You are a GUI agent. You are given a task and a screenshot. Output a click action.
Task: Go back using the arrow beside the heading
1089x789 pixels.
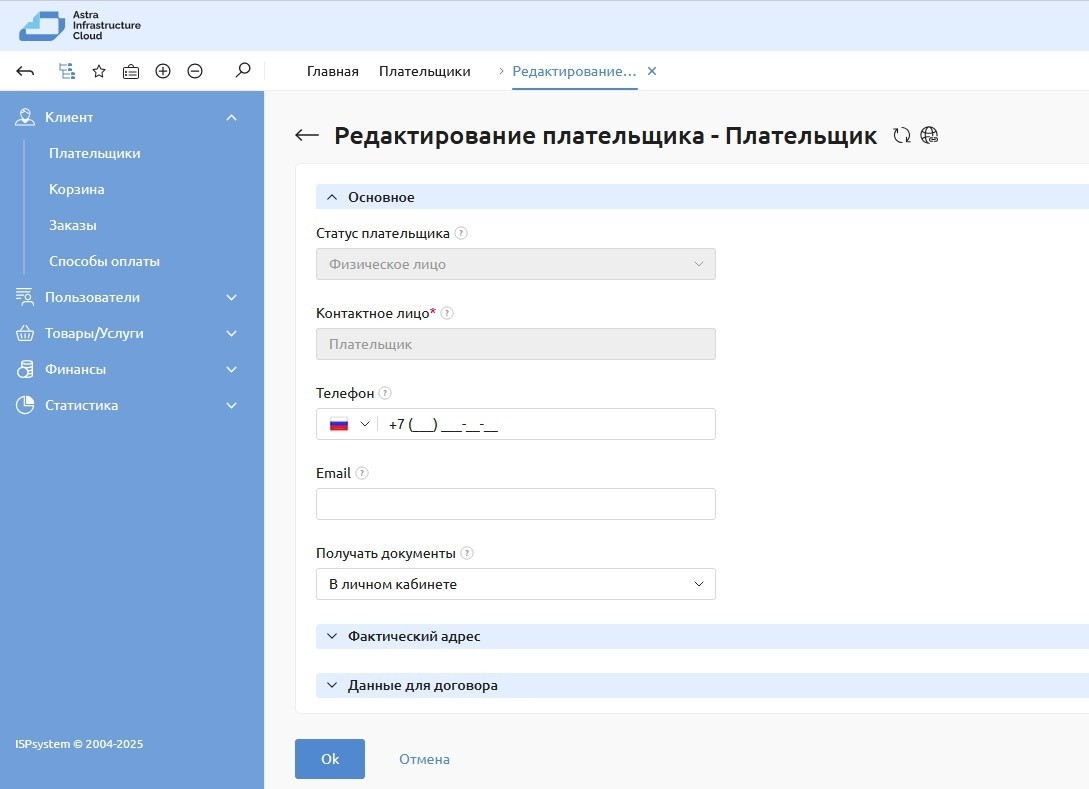pyautogui.click(x=307, y=135)
